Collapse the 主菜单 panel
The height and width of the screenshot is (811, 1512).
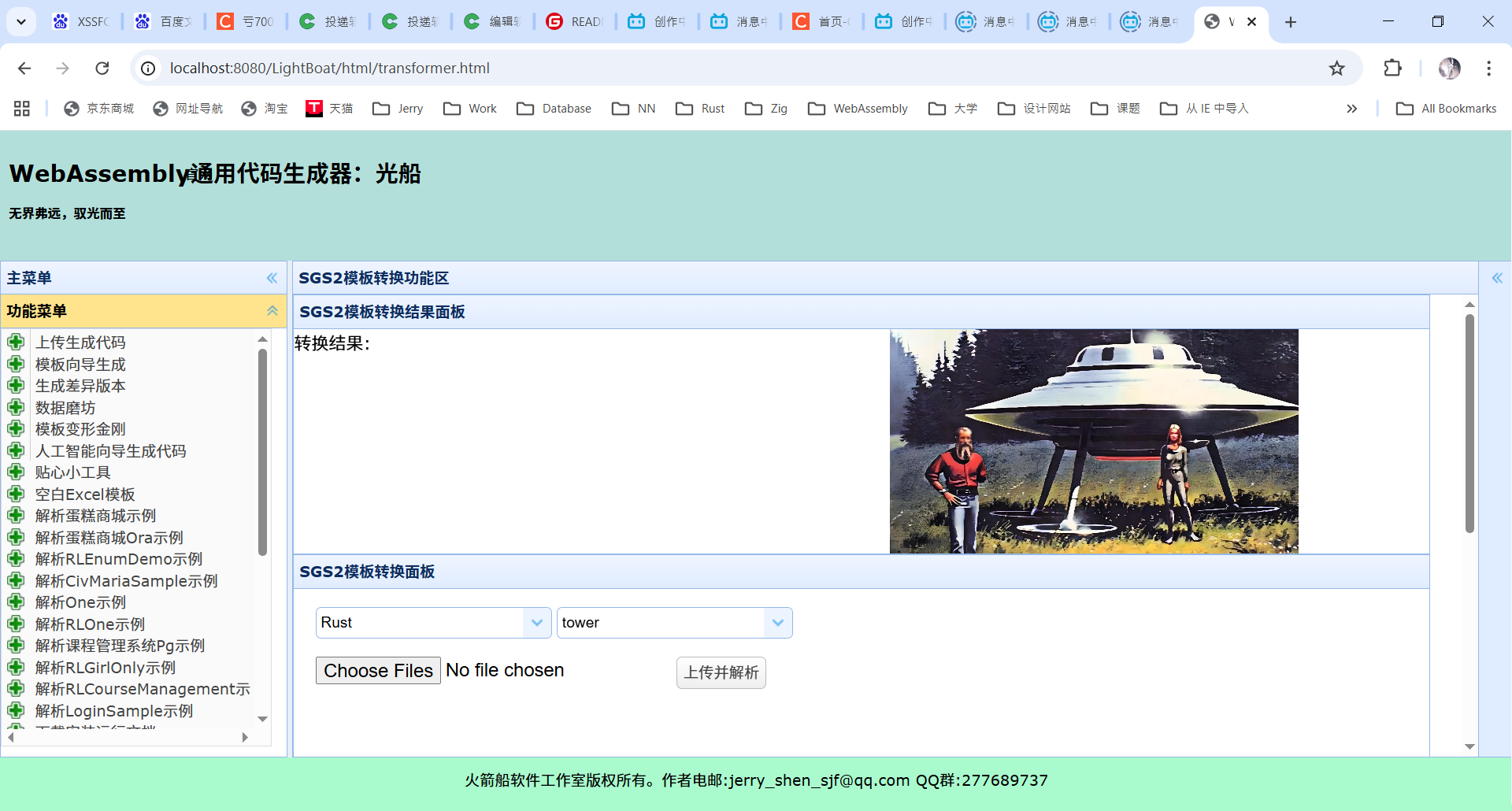[272, 278]
